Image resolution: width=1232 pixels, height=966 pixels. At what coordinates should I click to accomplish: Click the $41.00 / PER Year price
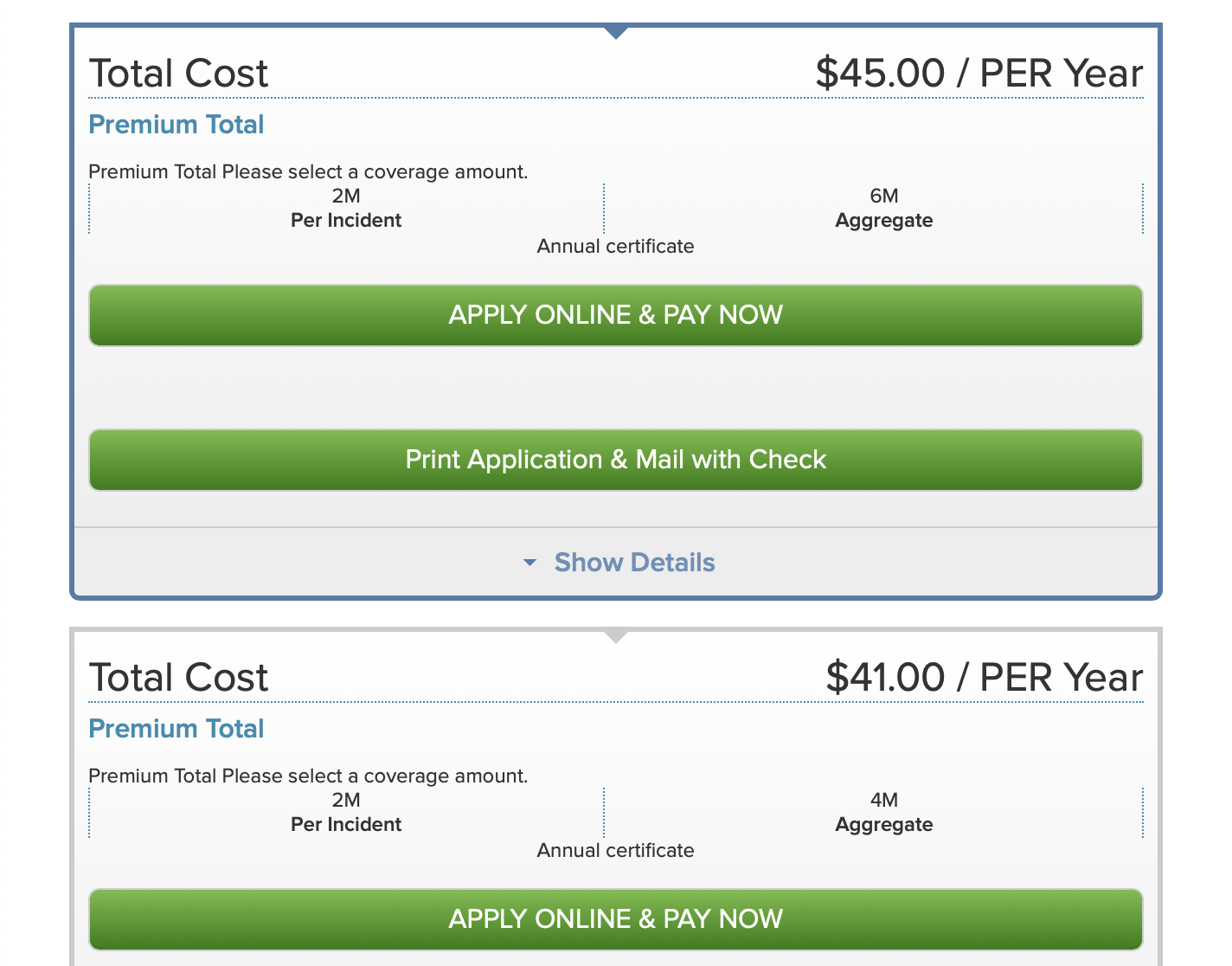tap(984, 677)
